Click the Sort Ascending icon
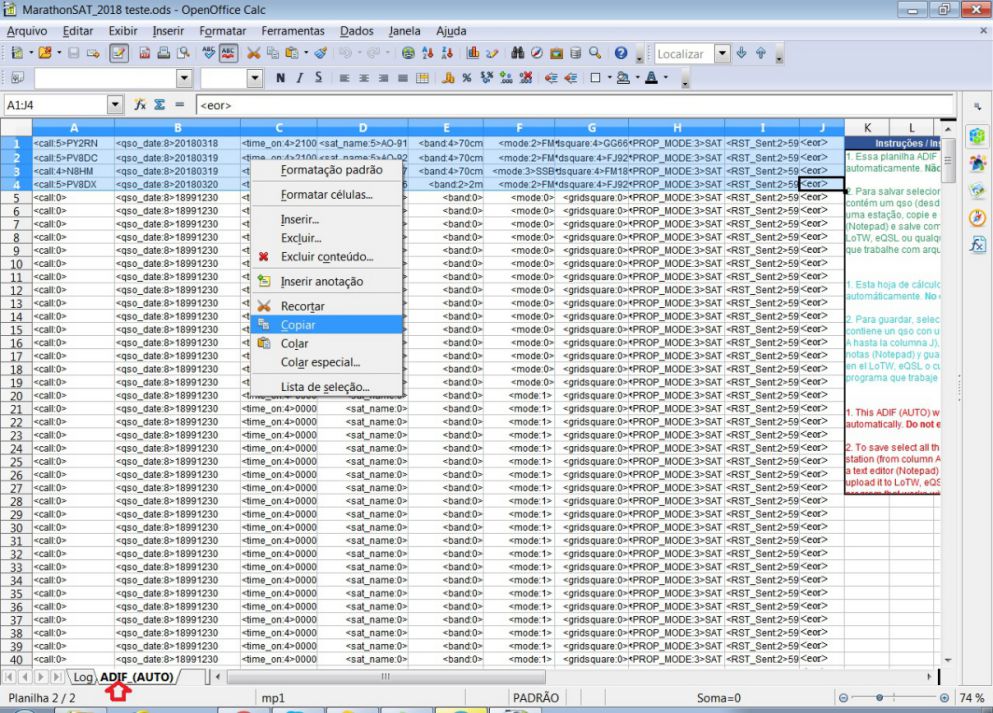The width and height of the screenshot is (993, 713). pyautogui.click(x=429, y=54)
